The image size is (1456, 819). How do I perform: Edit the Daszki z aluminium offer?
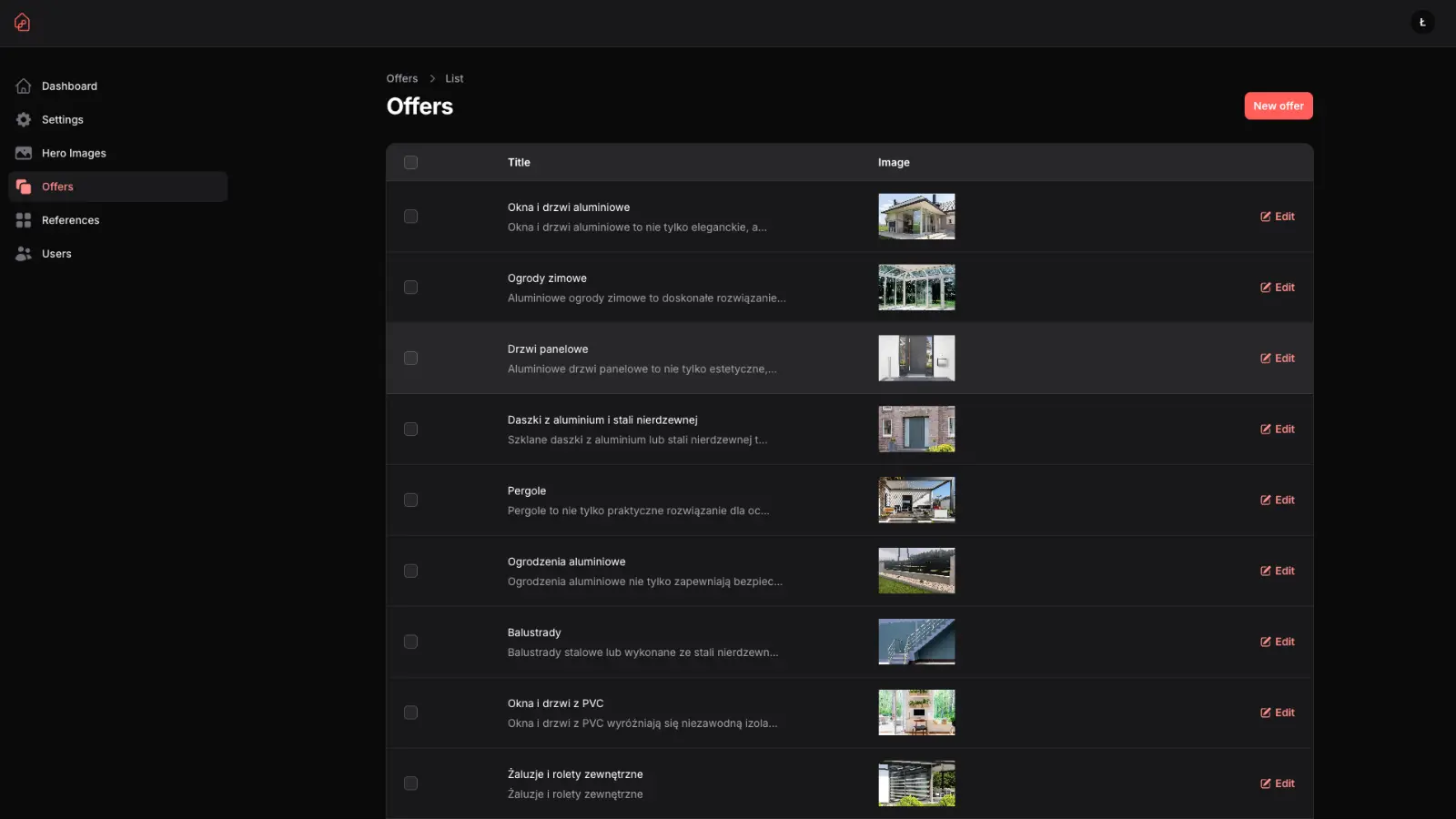1278,430
